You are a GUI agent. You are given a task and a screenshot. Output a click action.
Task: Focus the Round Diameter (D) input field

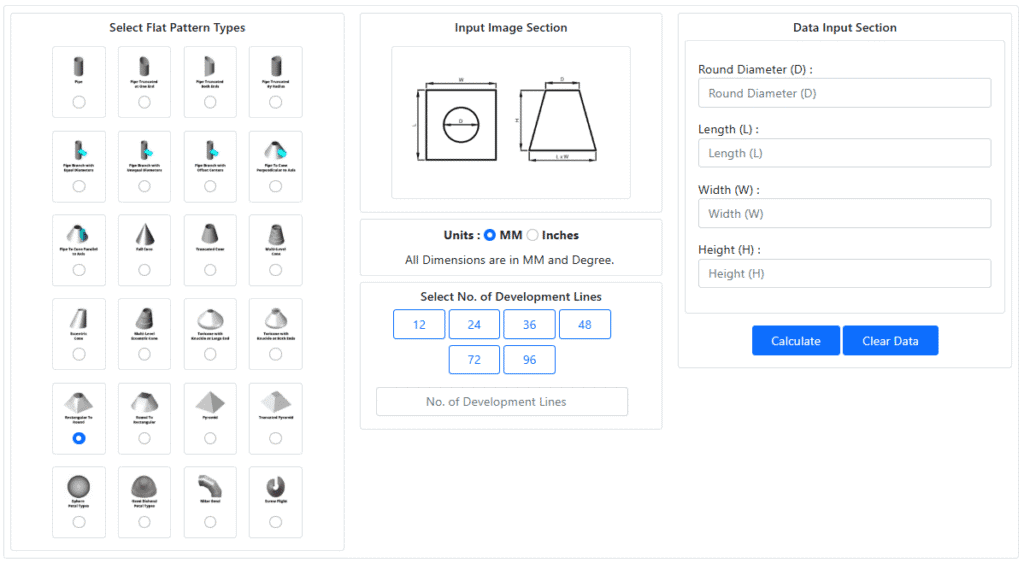coord(844,93)
